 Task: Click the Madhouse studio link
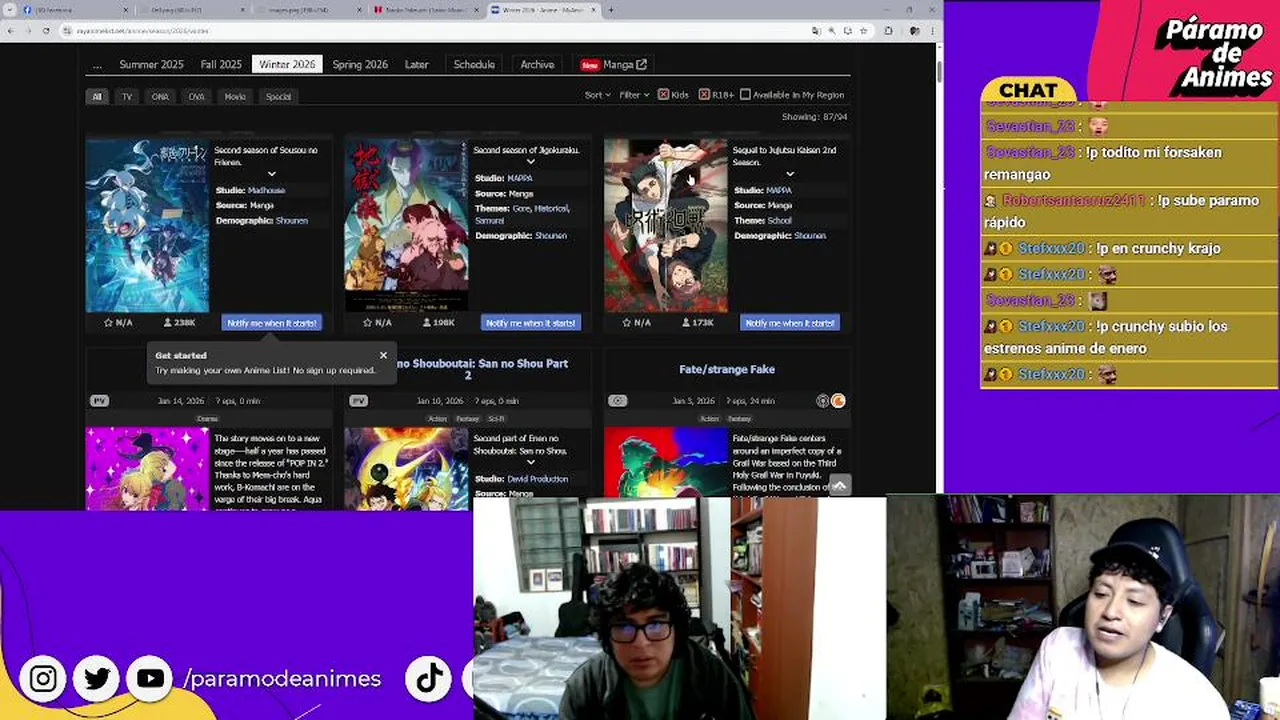click(x=266, y=190)
